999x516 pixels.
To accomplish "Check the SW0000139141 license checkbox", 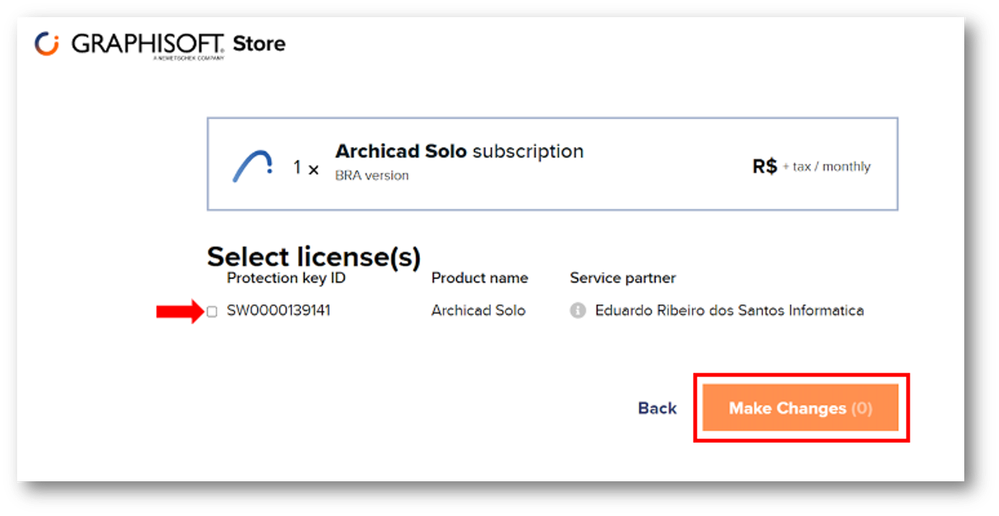I will (x=212, y=312).
